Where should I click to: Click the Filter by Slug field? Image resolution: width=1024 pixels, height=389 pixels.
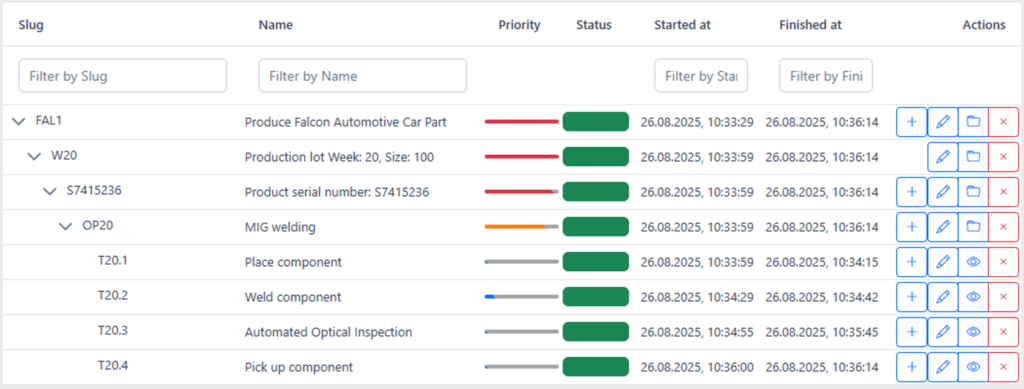click(x=123, y=76)
